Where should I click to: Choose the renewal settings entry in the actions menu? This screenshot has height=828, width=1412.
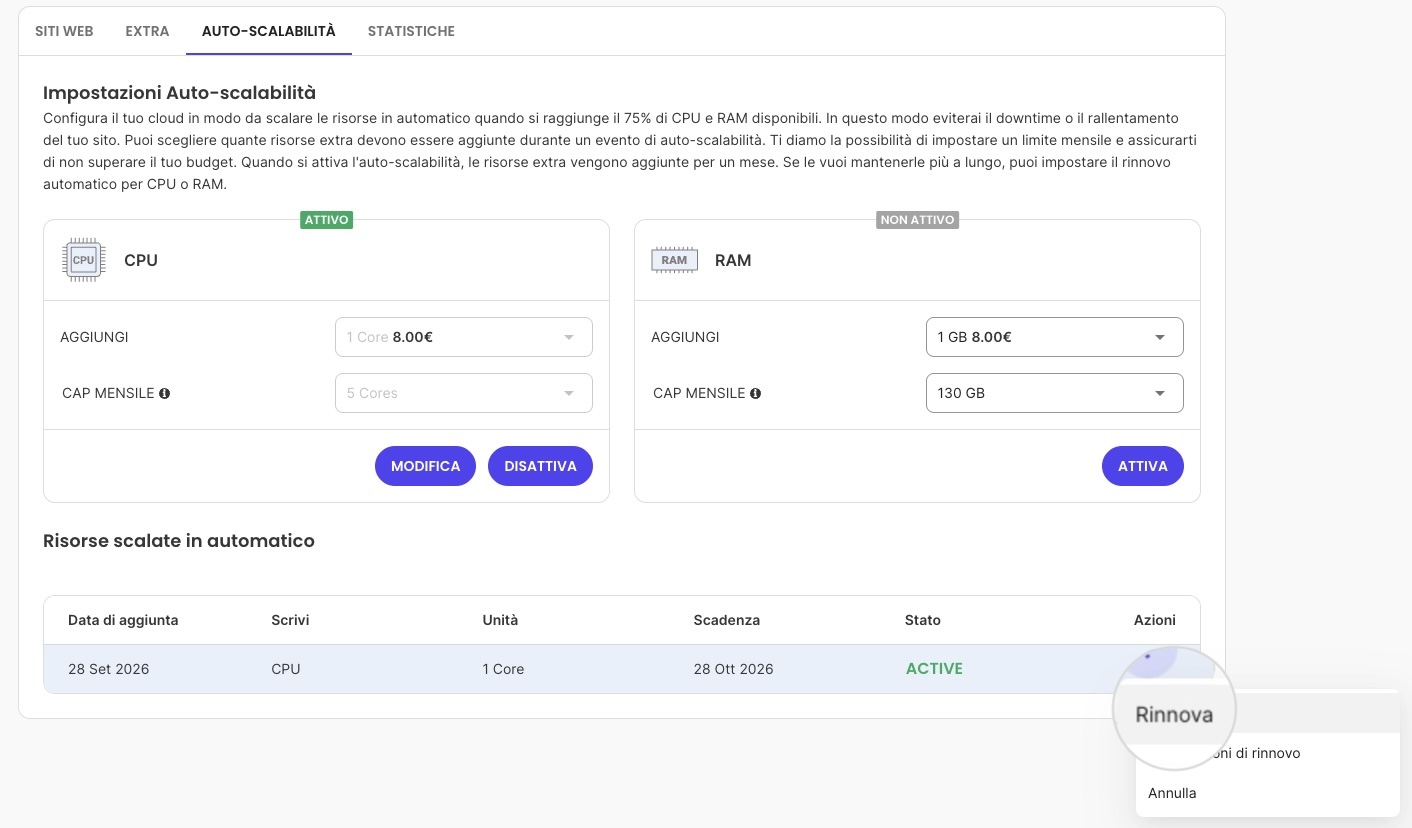(1267, 753)
